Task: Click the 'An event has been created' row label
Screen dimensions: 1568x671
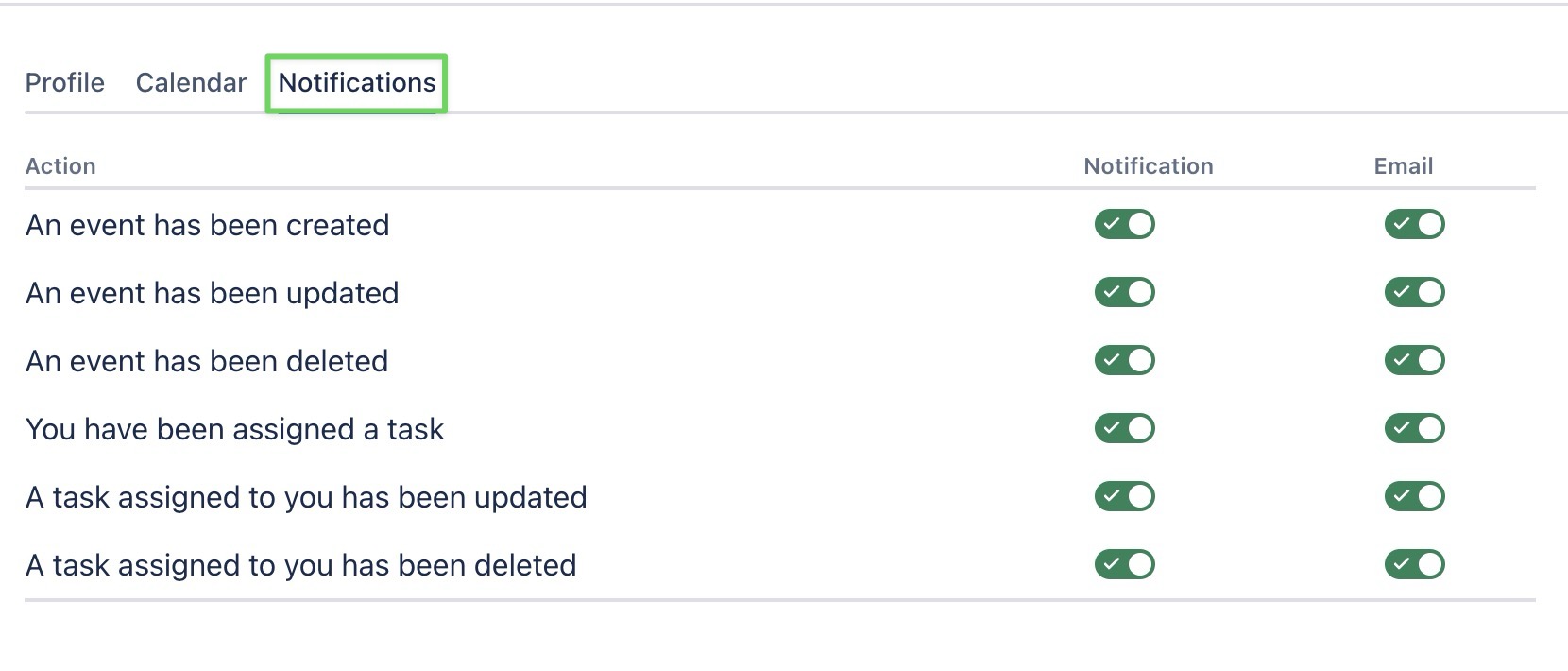Action: pos(208,226)
